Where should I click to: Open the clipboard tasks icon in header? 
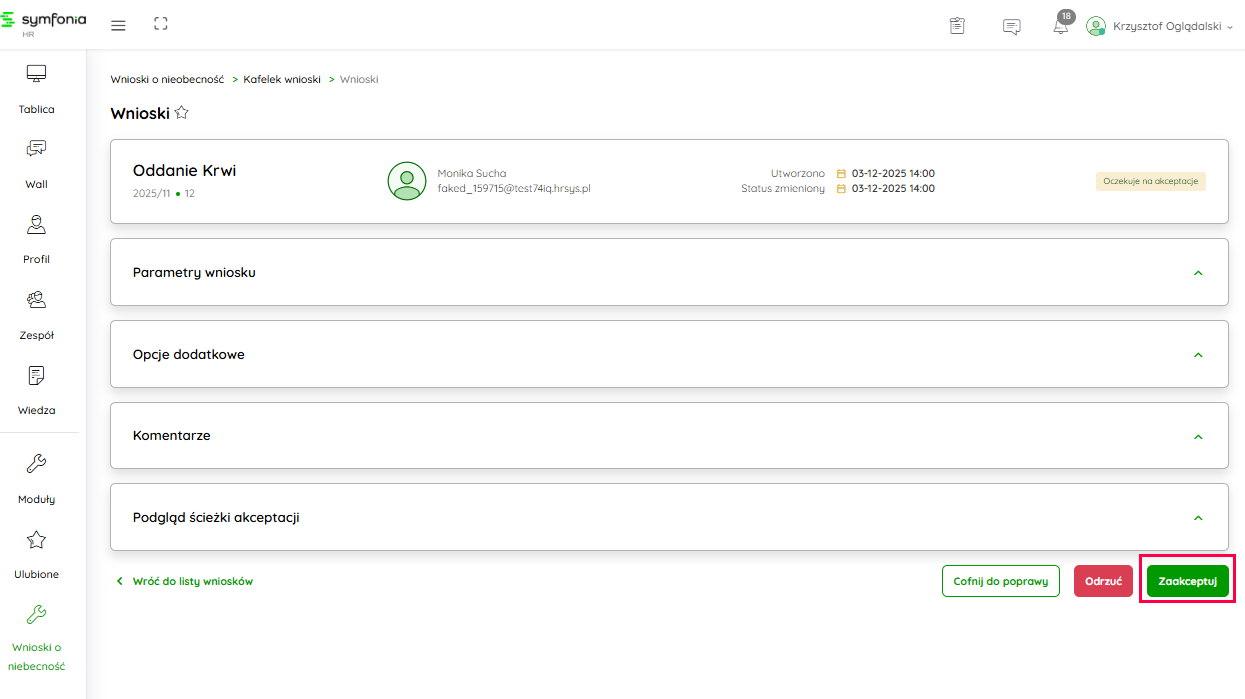point(957,26)
